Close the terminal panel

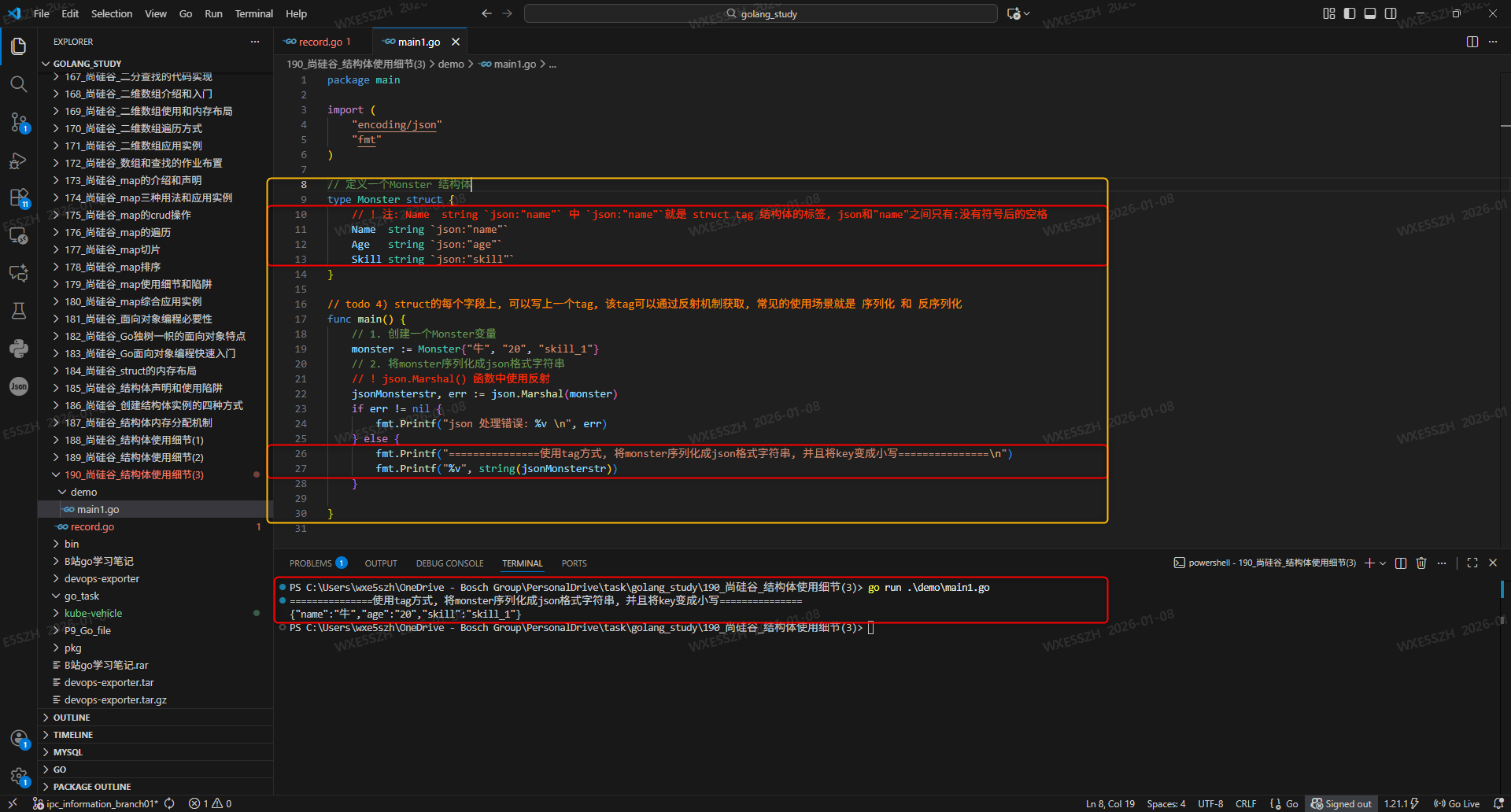[x=1493, y=563]
